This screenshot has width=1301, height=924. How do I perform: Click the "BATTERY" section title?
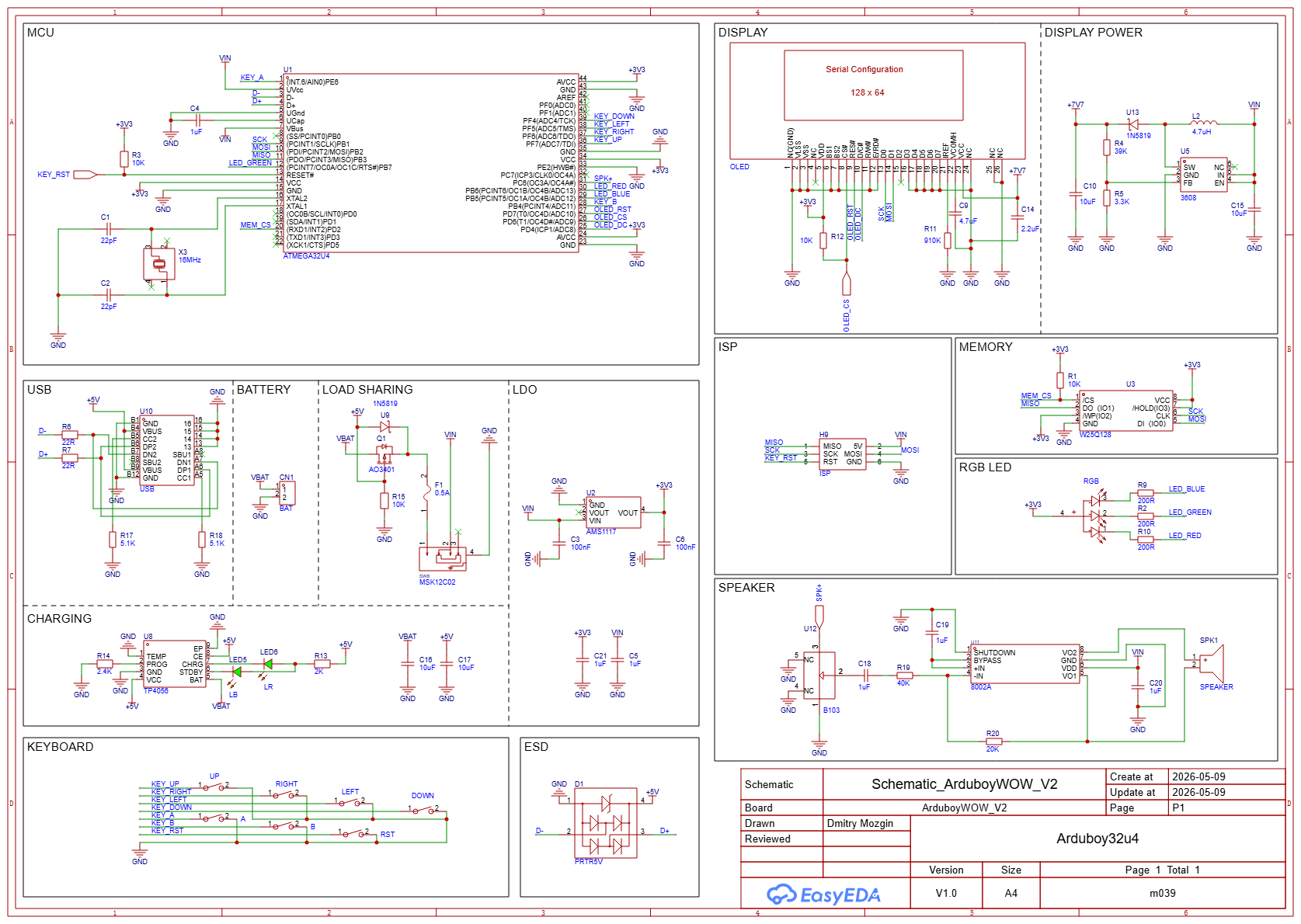[263, 390]
